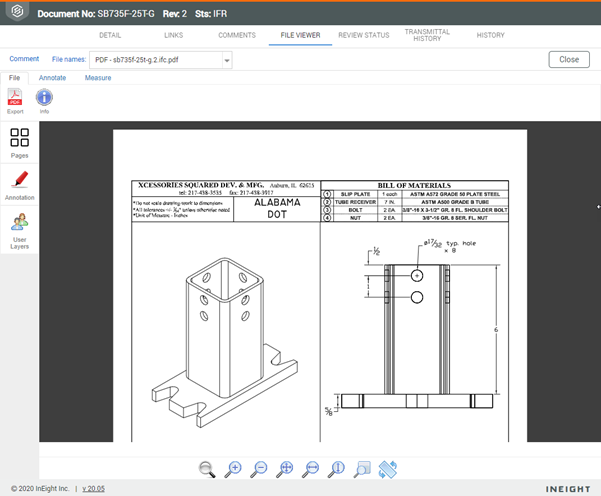This screenshot has height=496, width=601.
Task: Switch to the Measure ribbon tab
Action: coord(98,78)
